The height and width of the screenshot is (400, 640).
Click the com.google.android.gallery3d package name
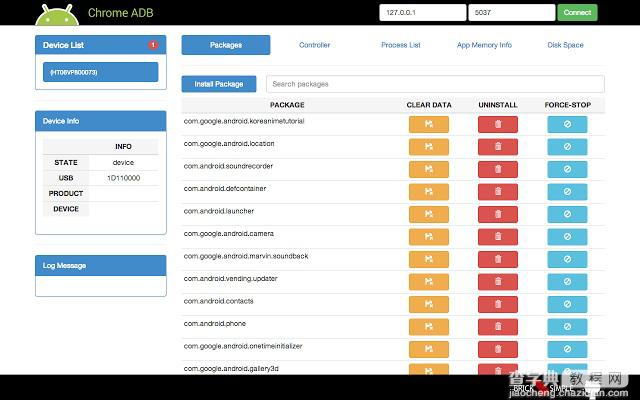tap(231, 369)
